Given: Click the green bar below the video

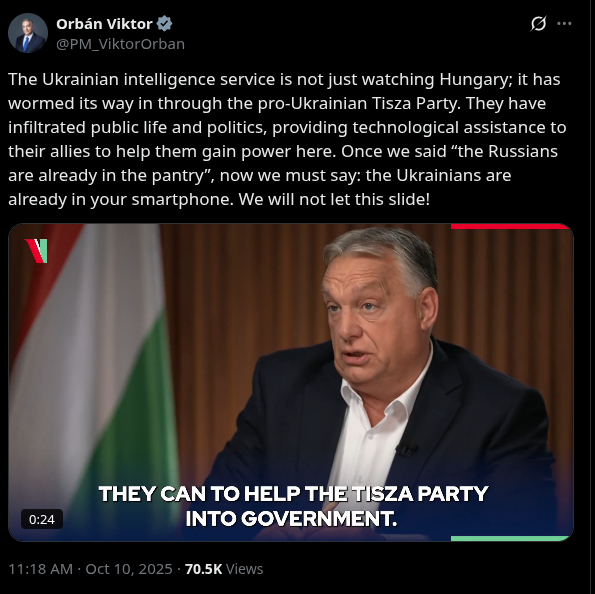Looking at the screenshot, I should coord(509,538).
